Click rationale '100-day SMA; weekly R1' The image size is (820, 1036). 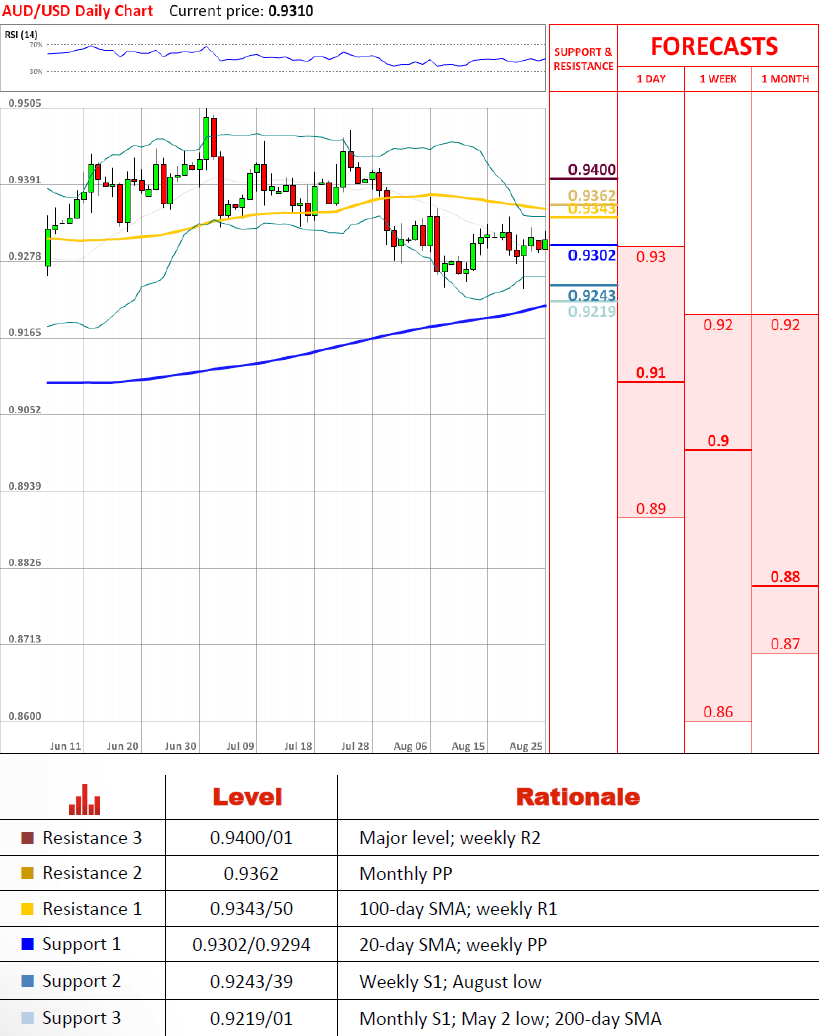click(x=459, y=909)
